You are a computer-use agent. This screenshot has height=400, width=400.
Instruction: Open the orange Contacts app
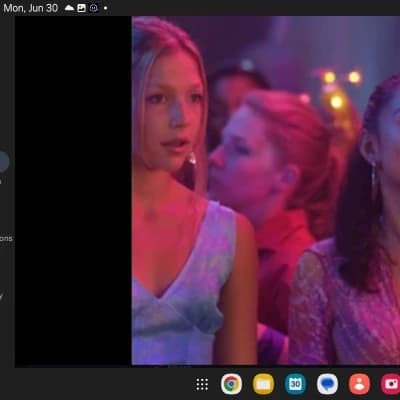pyautogui.click(x=359, y=384)
